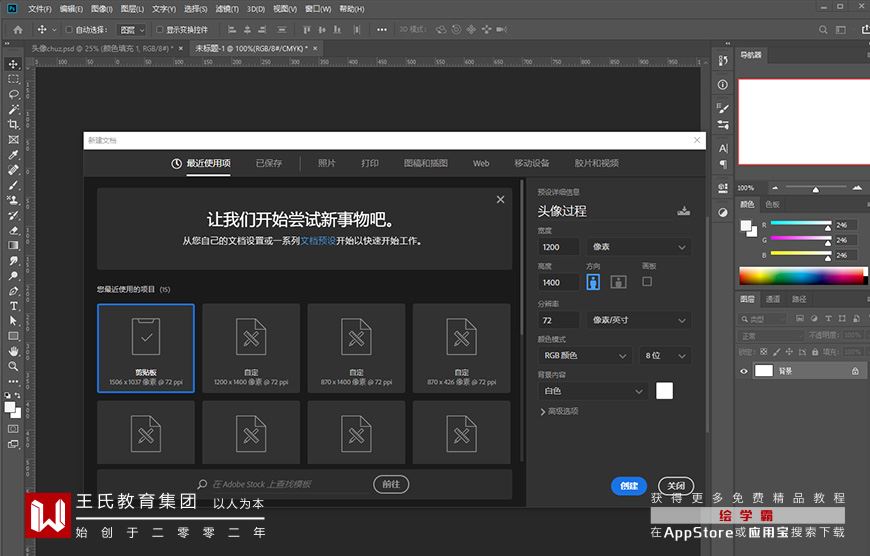Screen dimensions: 870x556
Task: Open the 类型 layer filter dropdown
Action: pyautogui.click(x=763, y=319)
